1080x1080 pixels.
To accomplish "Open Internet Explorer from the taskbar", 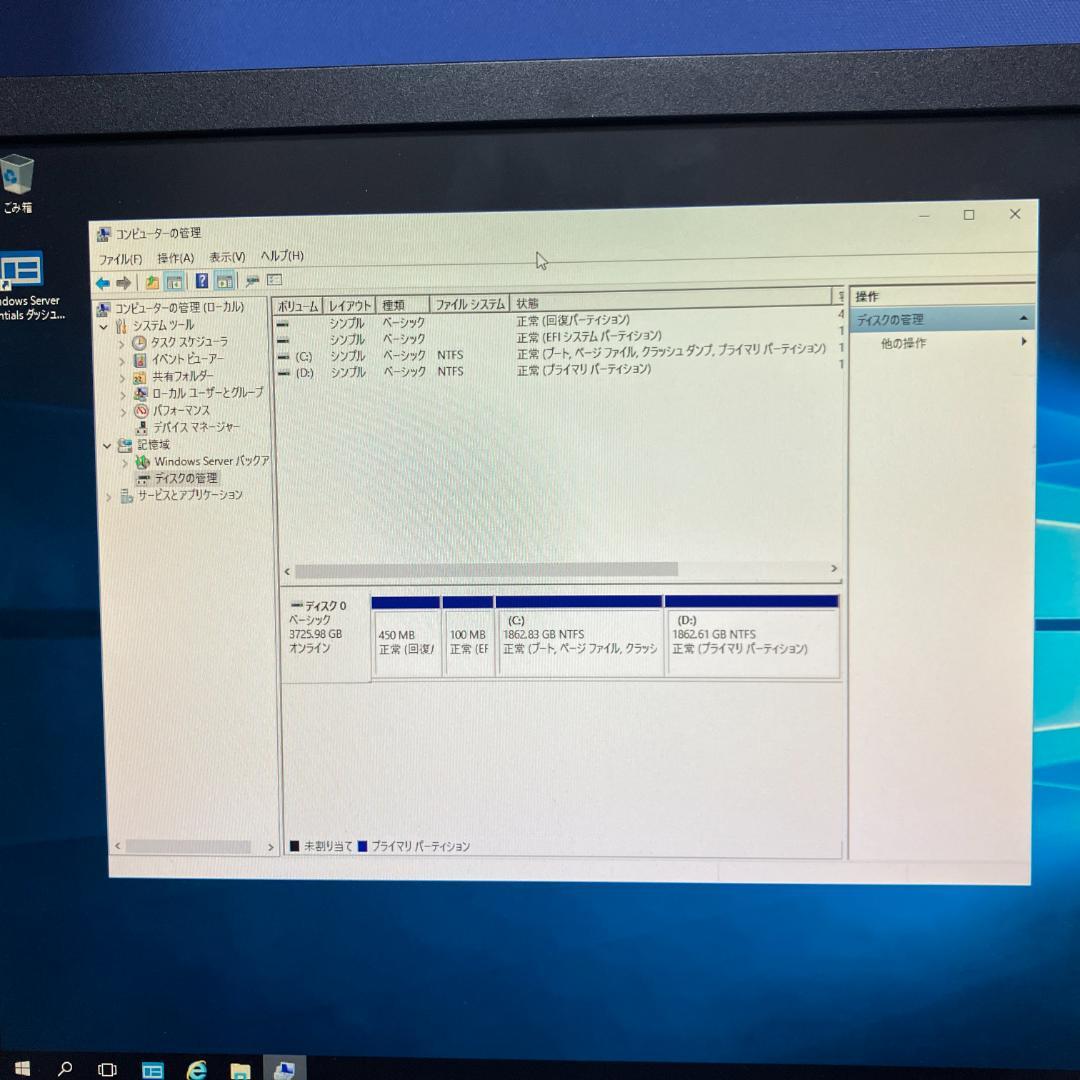I will (198, 1069).
